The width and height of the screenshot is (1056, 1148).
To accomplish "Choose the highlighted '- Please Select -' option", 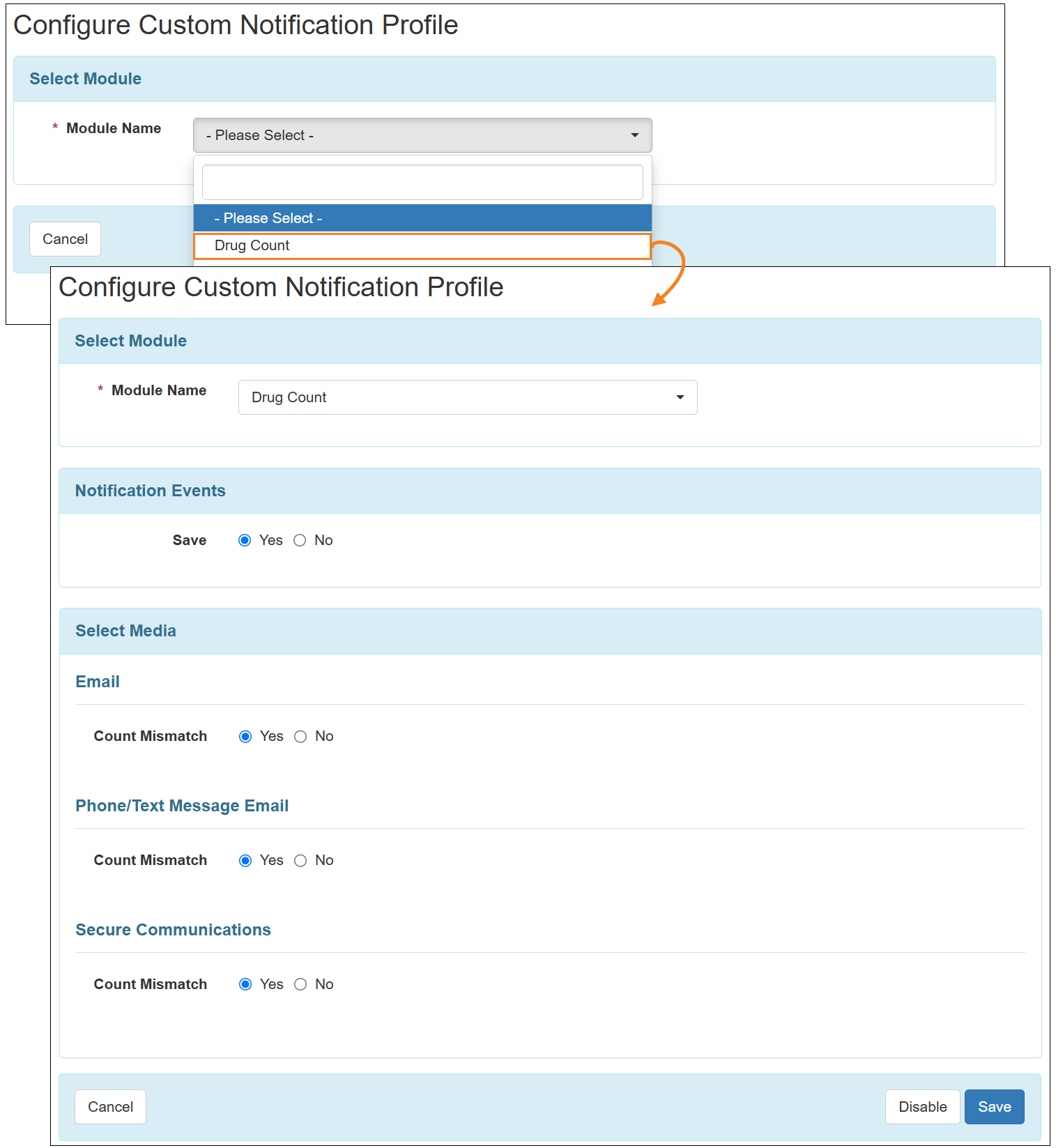I will pos(422,218).
